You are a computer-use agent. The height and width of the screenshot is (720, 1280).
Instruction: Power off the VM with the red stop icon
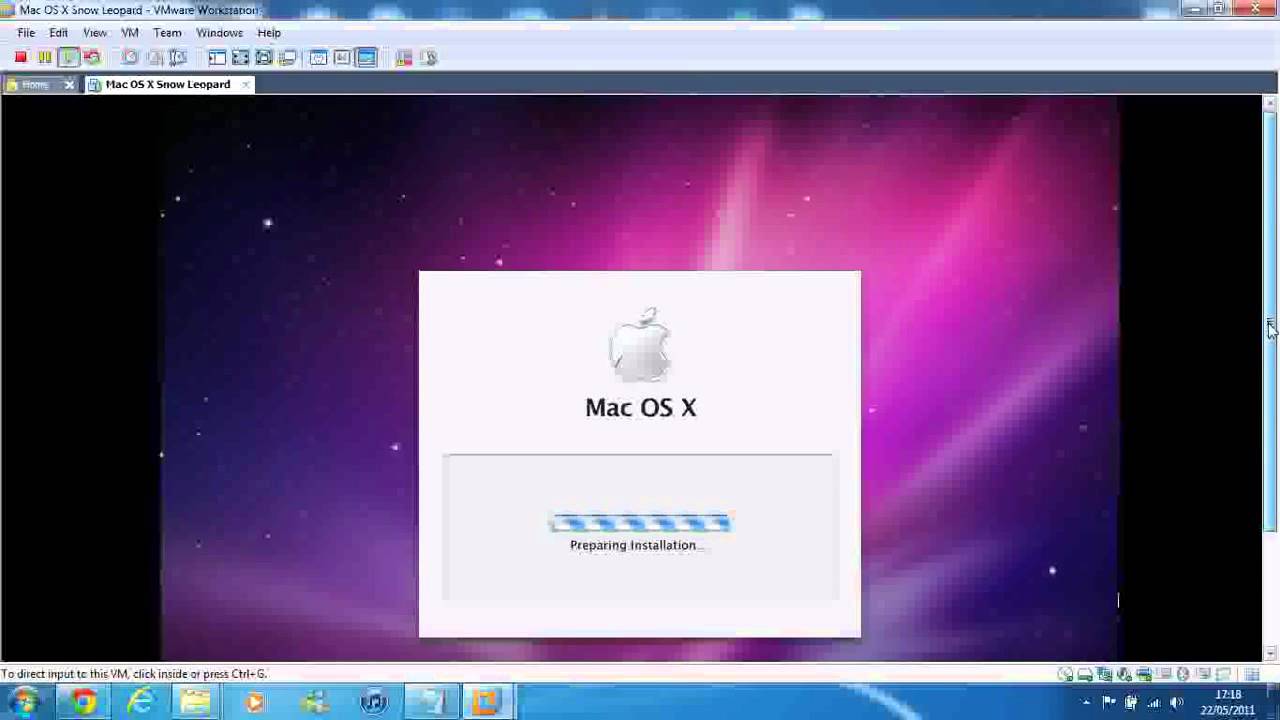(21, 58)
